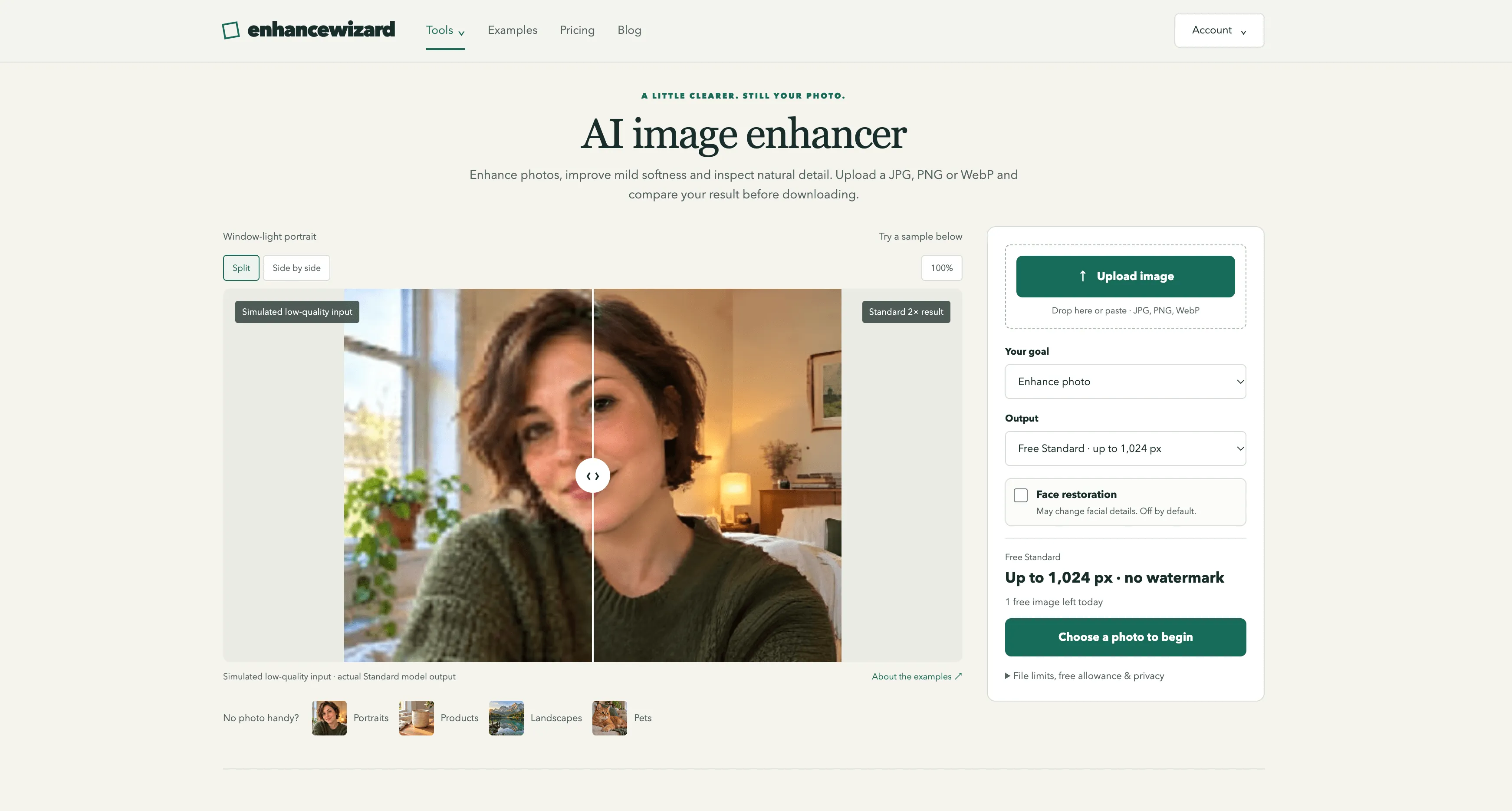Switch to Split comparison view
Viewport: 1512px width, 811px height.
[241, 268]
